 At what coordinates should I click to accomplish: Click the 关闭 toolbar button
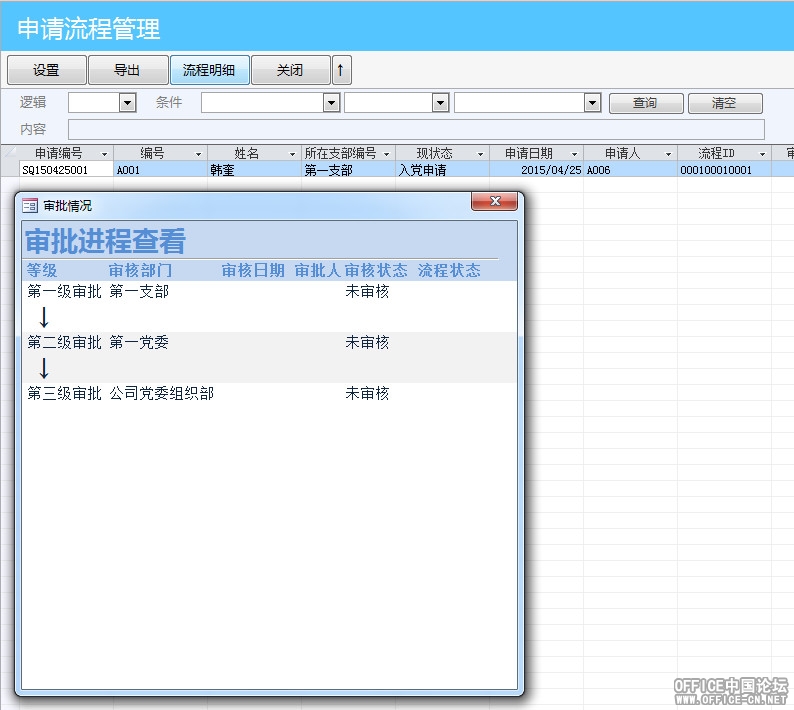coord(291,70)
